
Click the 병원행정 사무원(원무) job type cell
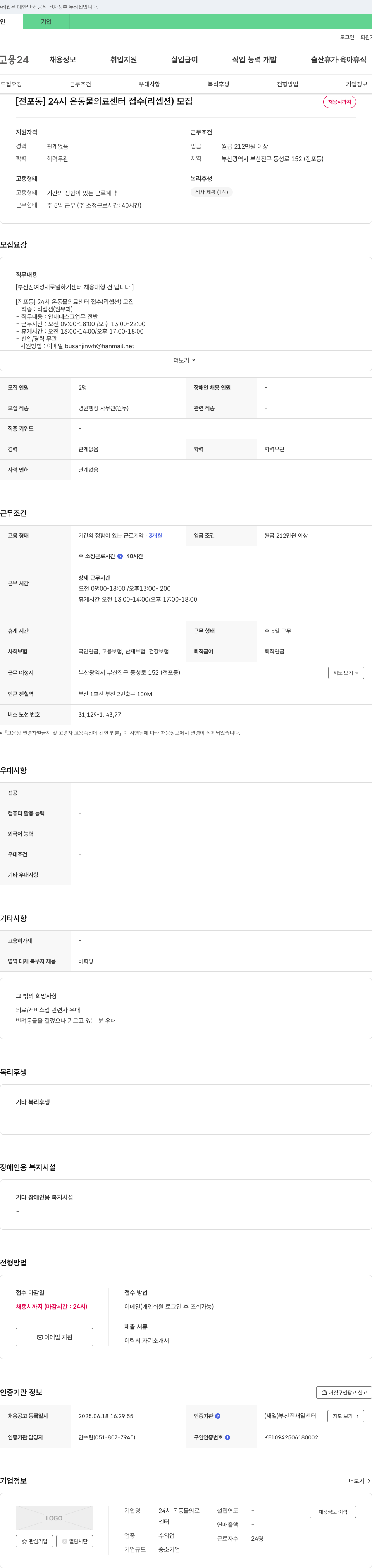coord(103,408)
